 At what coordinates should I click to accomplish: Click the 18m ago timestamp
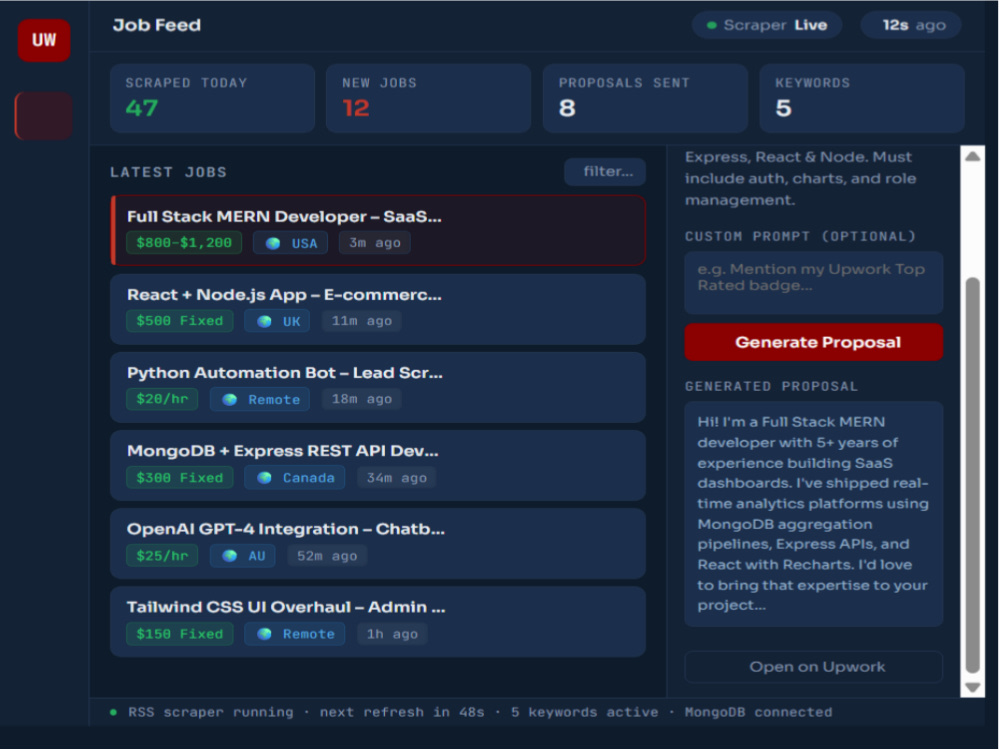pyautogui.click(x=362, y=399)
